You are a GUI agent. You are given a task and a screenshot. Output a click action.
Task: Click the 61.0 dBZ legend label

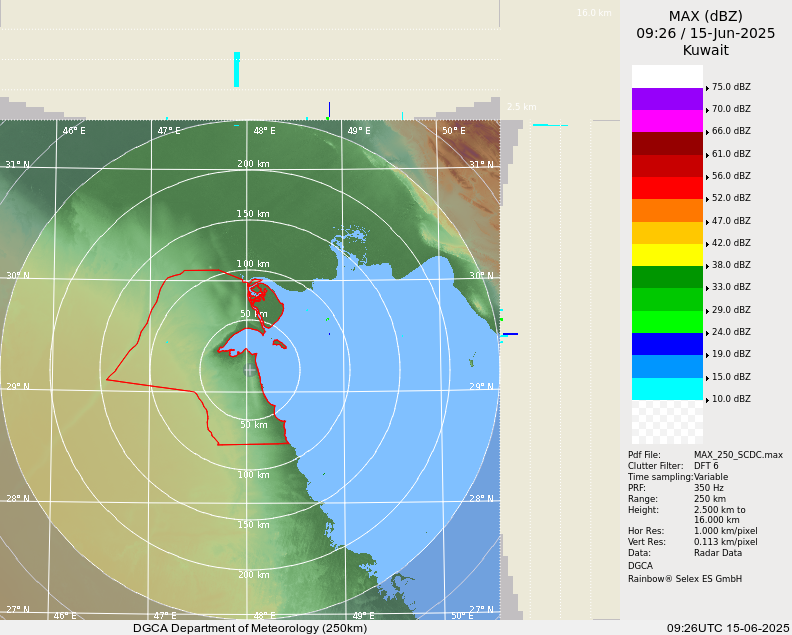731,154
